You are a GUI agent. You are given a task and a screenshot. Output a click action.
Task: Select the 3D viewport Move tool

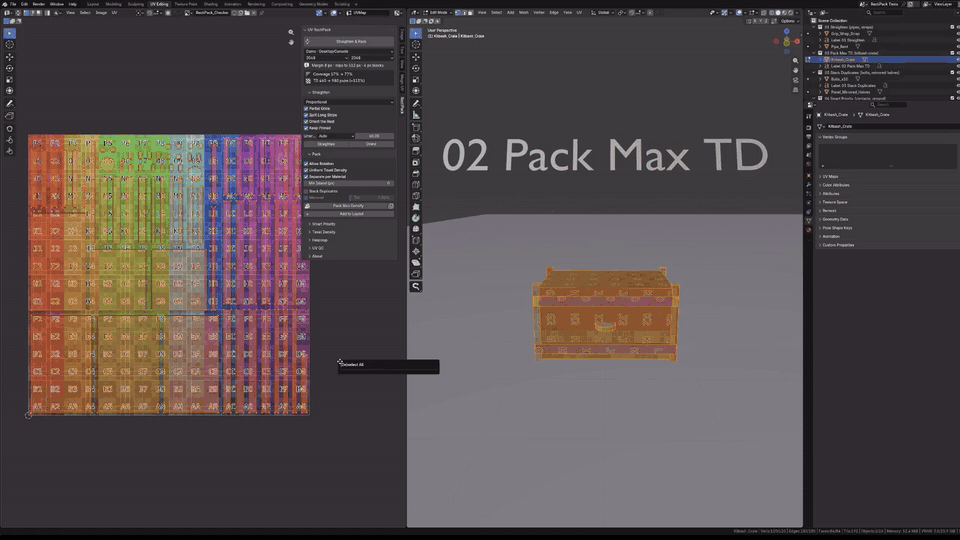(416, 57)
